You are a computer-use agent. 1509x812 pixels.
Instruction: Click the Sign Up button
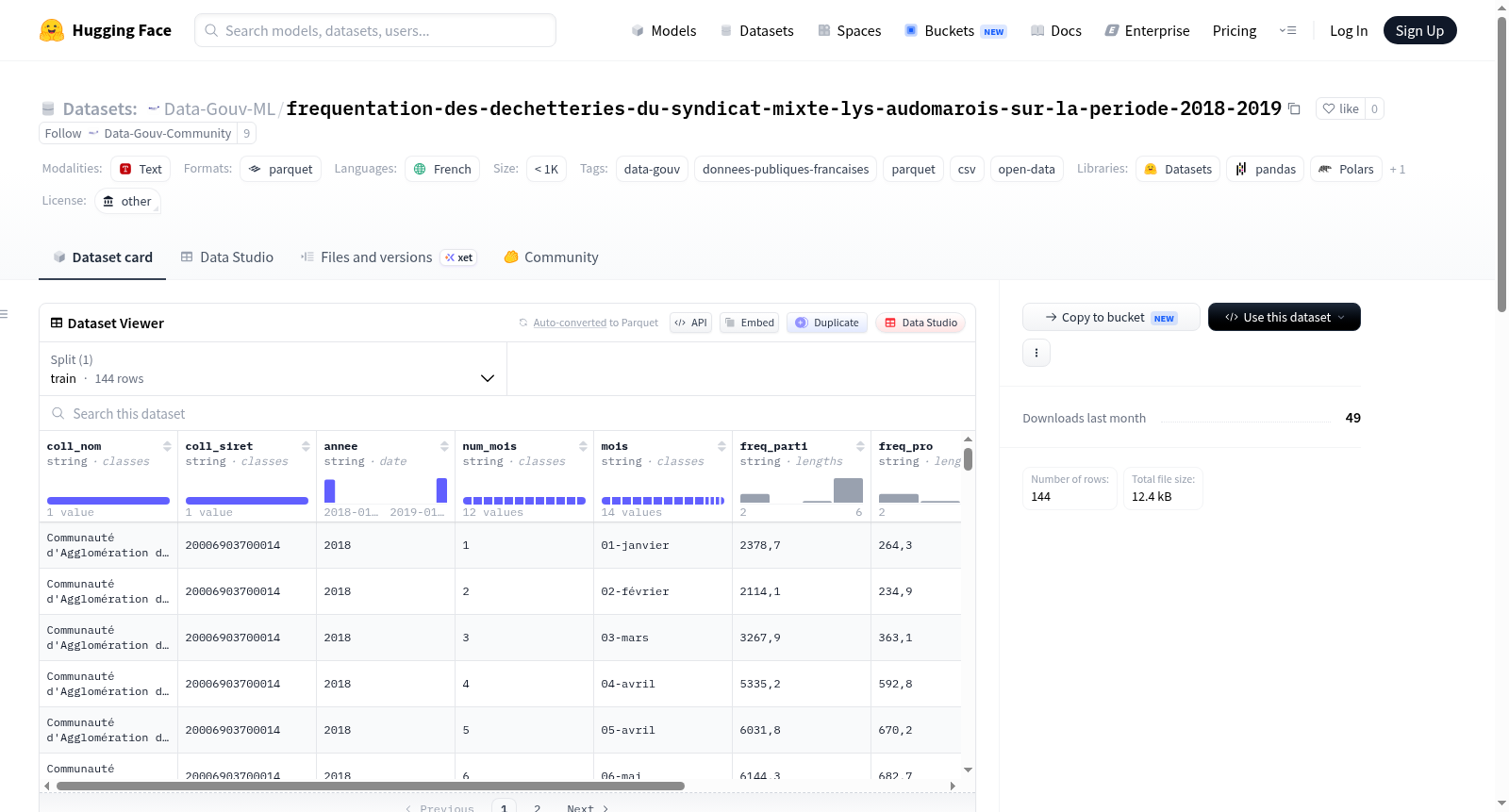coord(1419,30)
